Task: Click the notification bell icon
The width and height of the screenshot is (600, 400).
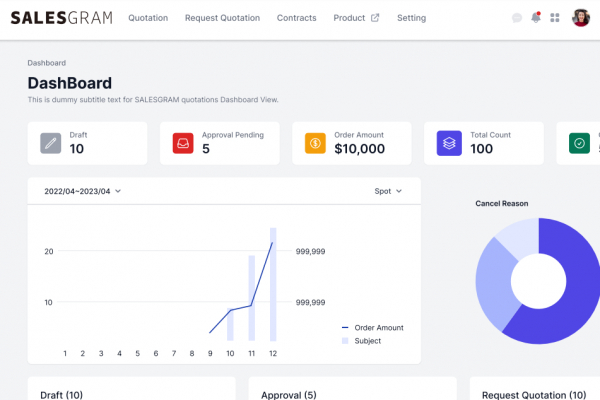Action: pos(536,18)
